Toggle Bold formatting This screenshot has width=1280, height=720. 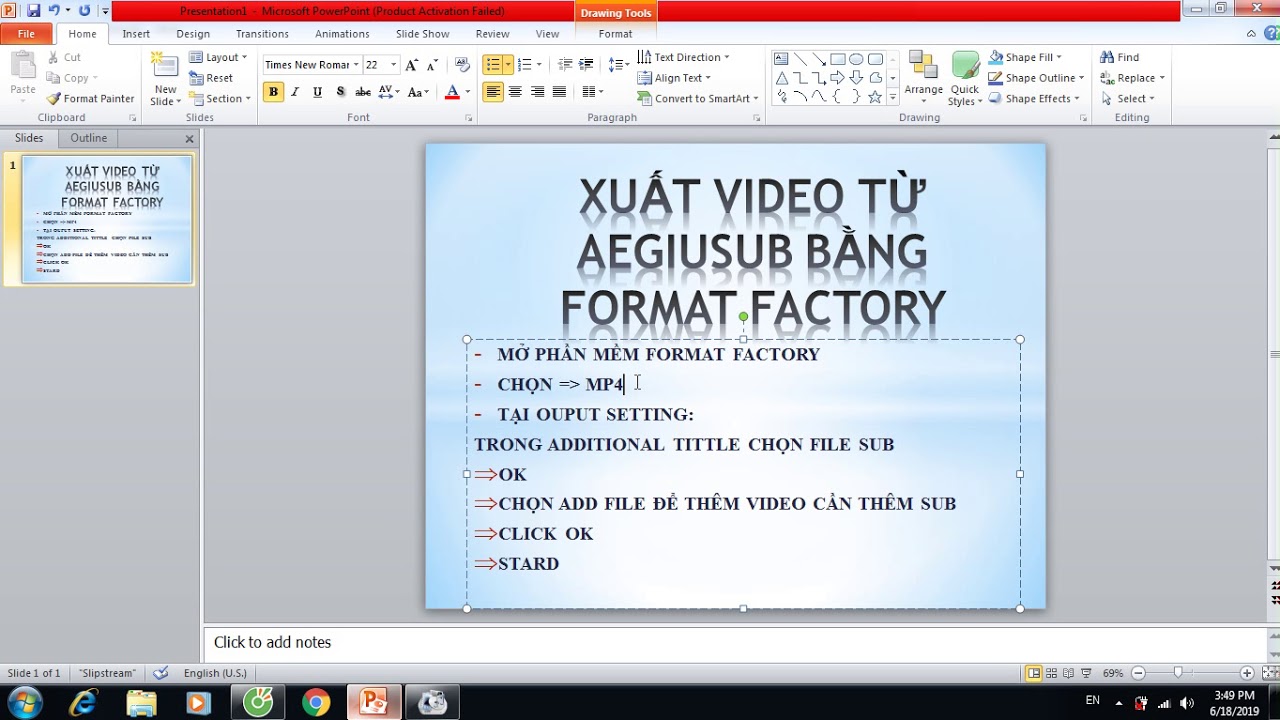tap(273, 92)
